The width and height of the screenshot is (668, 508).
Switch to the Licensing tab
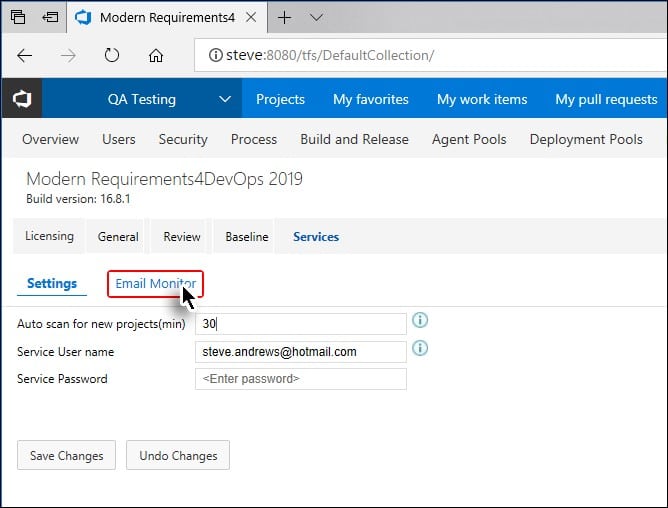pyautogui.click(x=49, y=236)
